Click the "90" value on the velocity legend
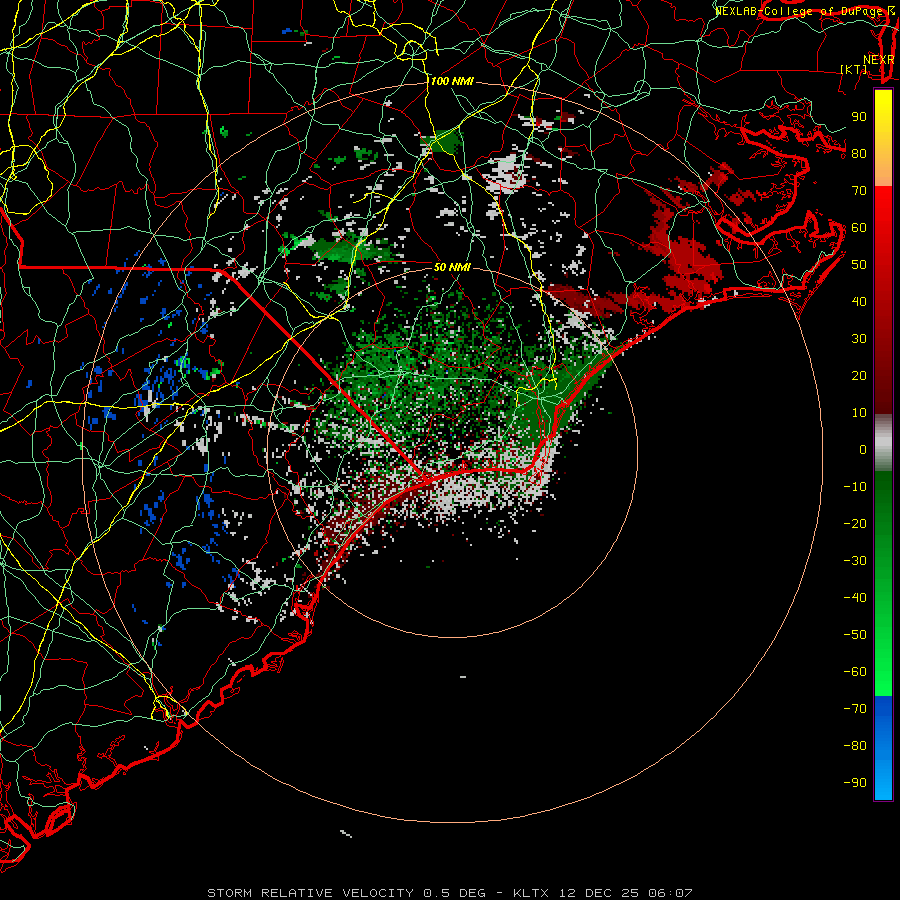This screenshot has height=900, width=900. [x=859, y=117]
